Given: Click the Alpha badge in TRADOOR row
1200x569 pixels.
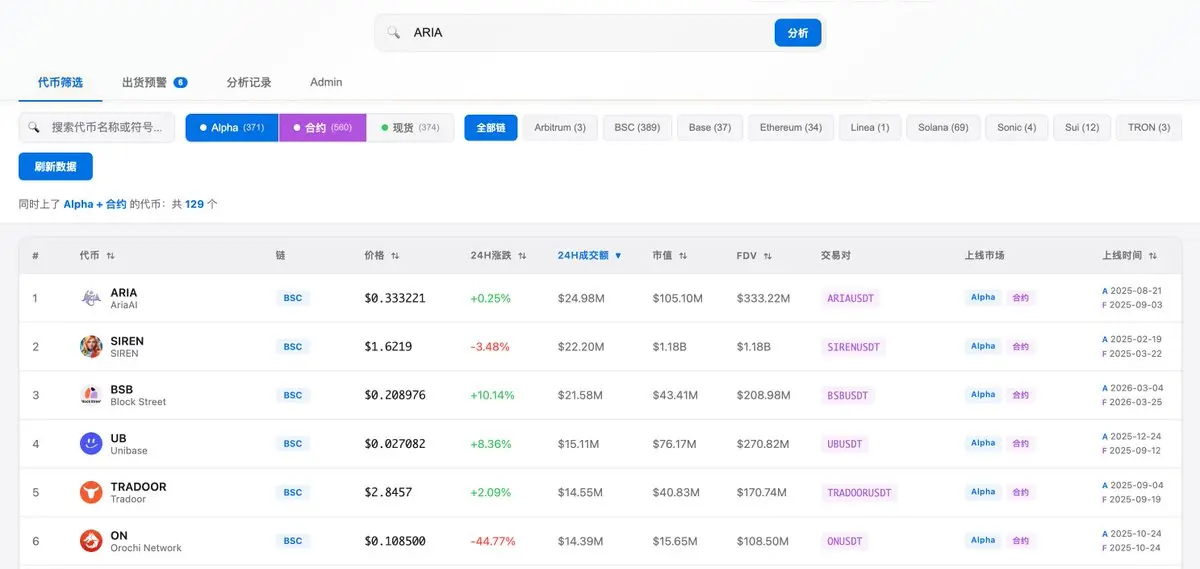Looking at the screenshot, I should click(983, 492).
